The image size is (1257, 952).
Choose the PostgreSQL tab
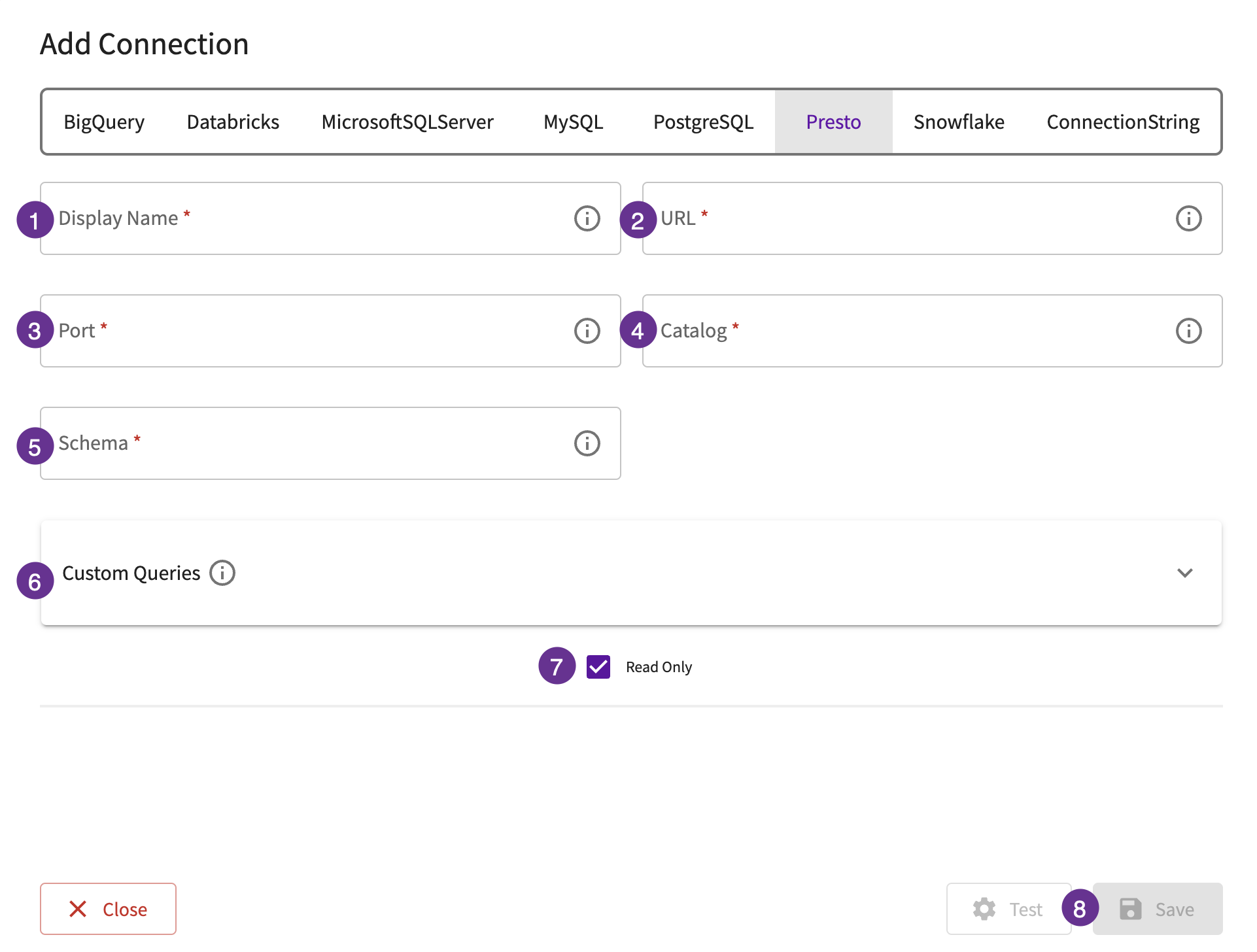[x=704, y=122]
